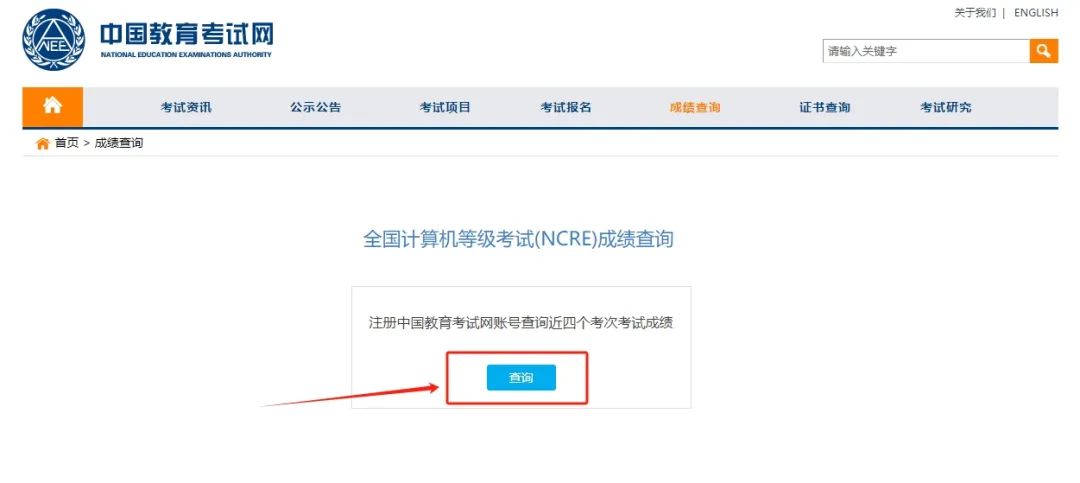Image resolution: width=1080 pixels, height=483 pixels.
Task: Select the highlighted 成绩查询 tab
Action: [x=695, y=107]
